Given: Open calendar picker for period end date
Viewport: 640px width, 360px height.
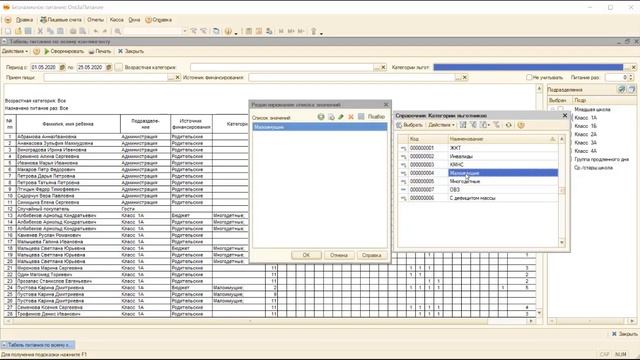Looking at the screenshot, I should [x=109, y=67].
